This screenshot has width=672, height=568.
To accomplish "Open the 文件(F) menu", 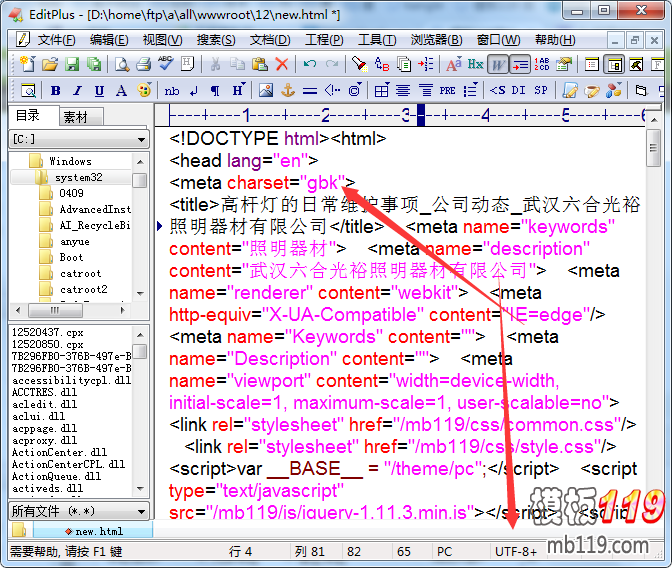I will pos(56,40).
